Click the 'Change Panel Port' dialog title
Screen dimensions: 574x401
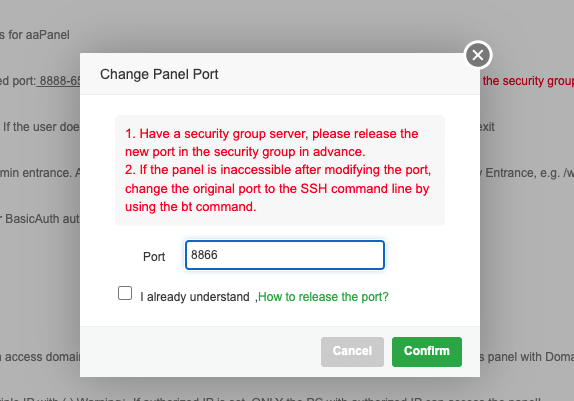point(159,74)
